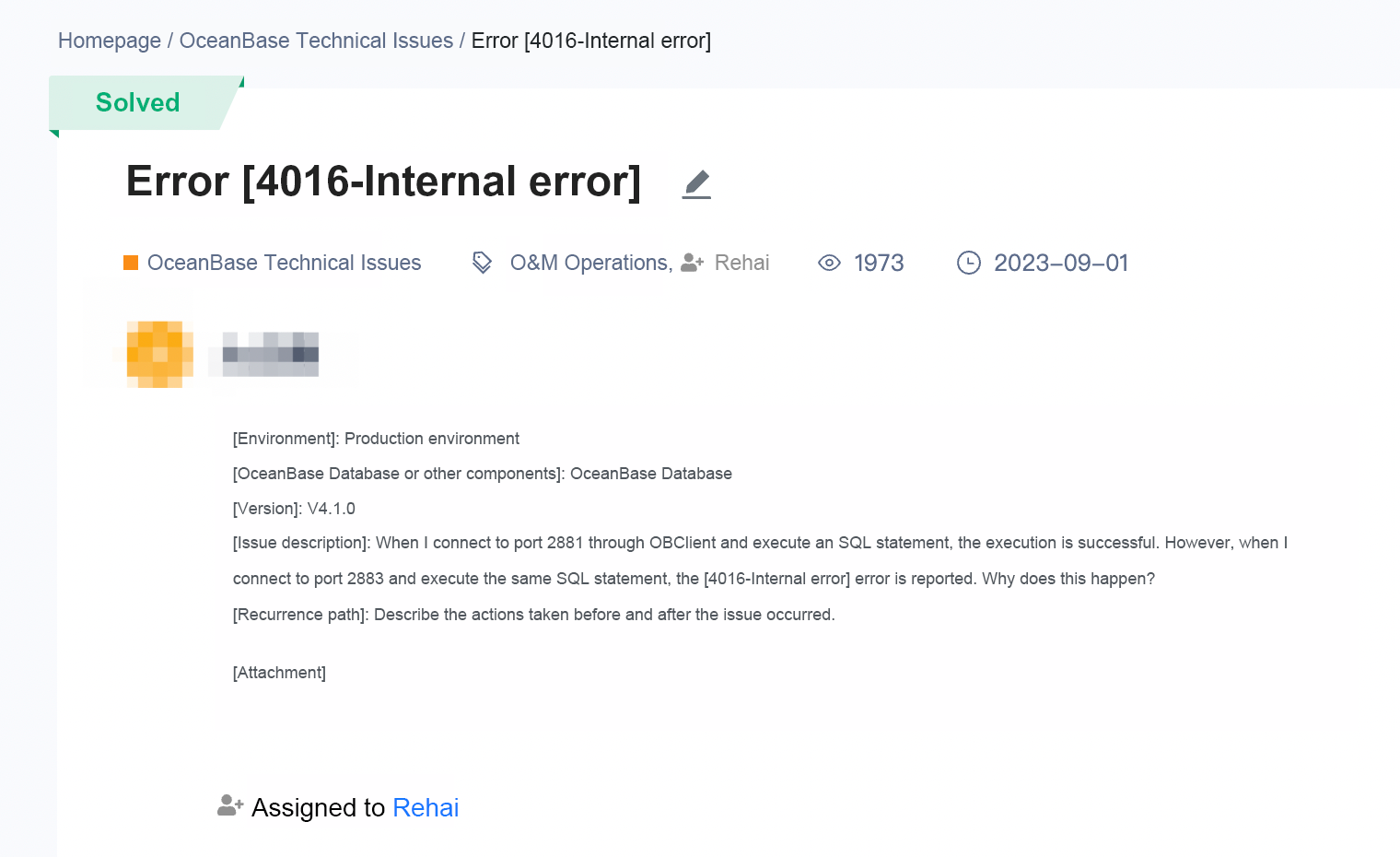Click the 1973 view count
The height and width of the screenshot is (857, 1400).
(879, 263)
